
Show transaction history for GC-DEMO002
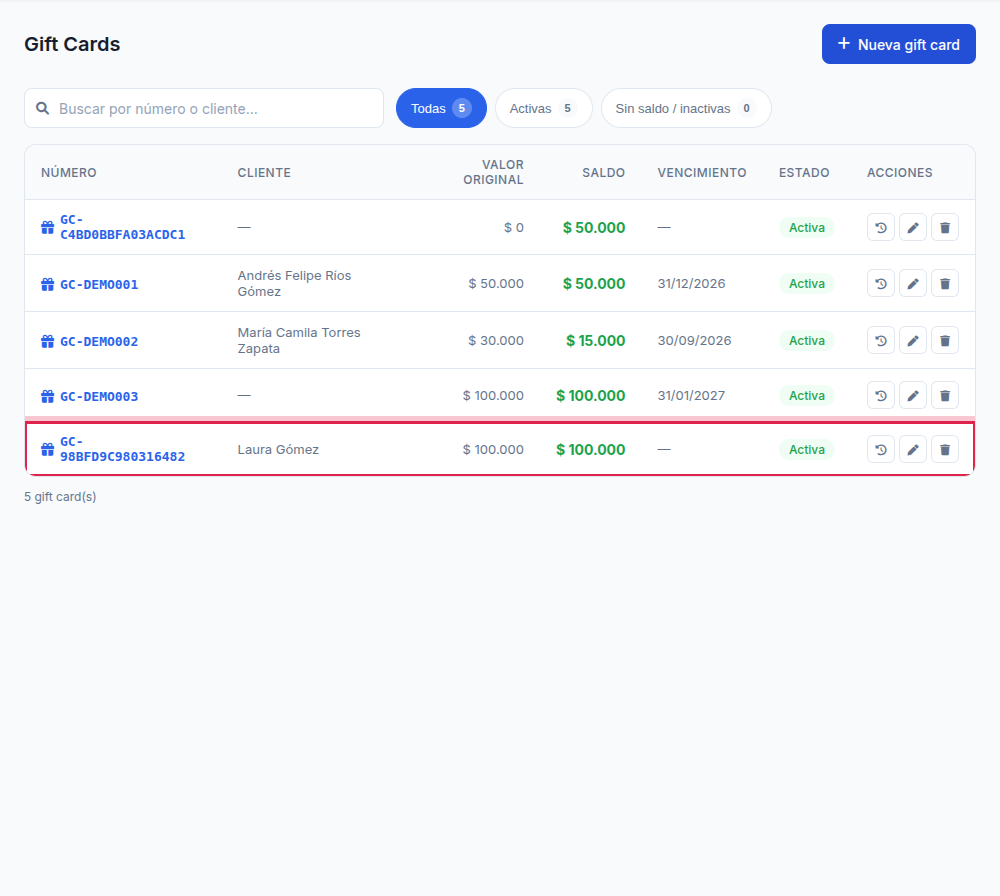tap(881, 341)
